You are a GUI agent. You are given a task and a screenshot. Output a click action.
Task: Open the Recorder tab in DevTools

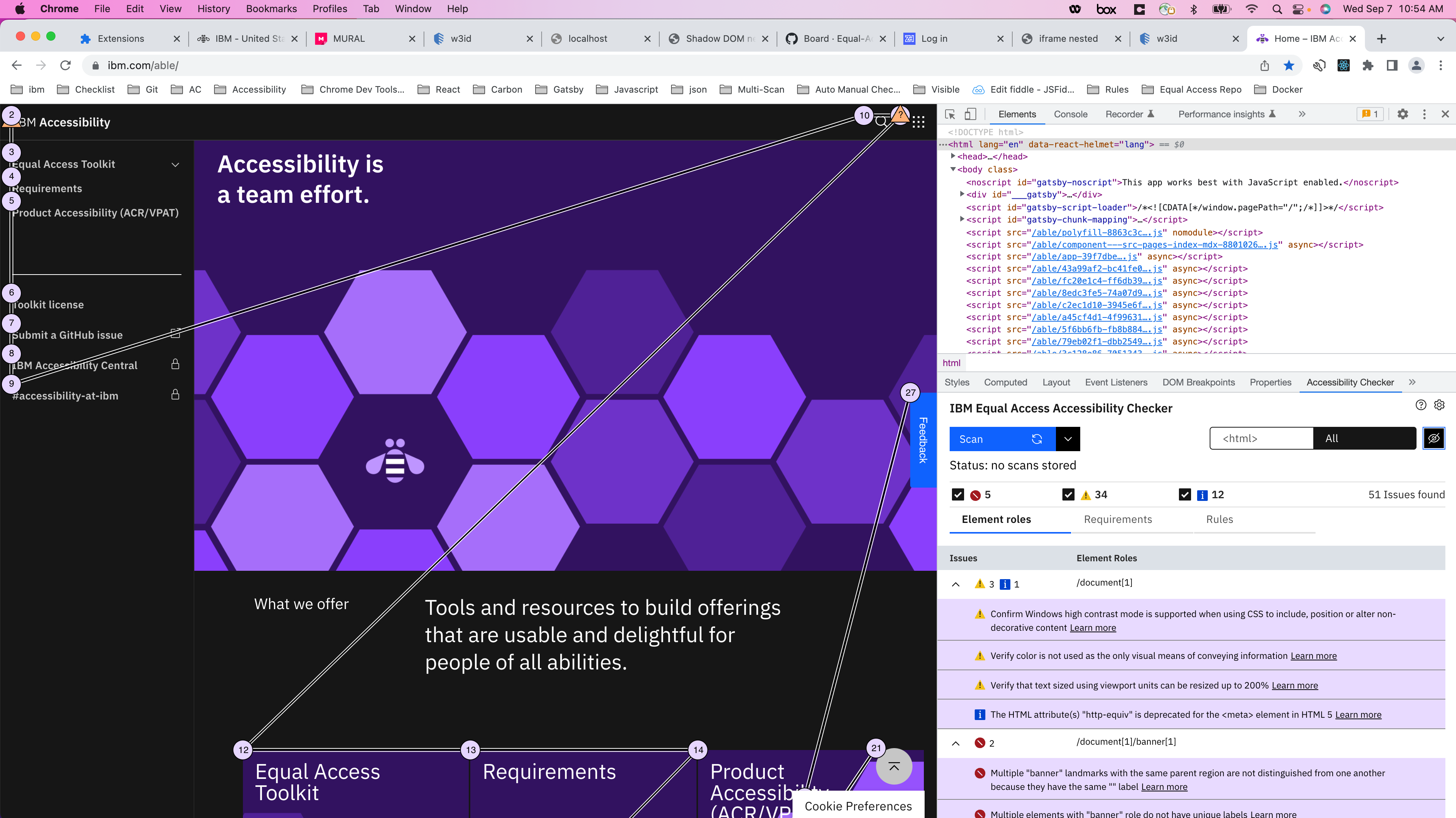[1129, 114]
